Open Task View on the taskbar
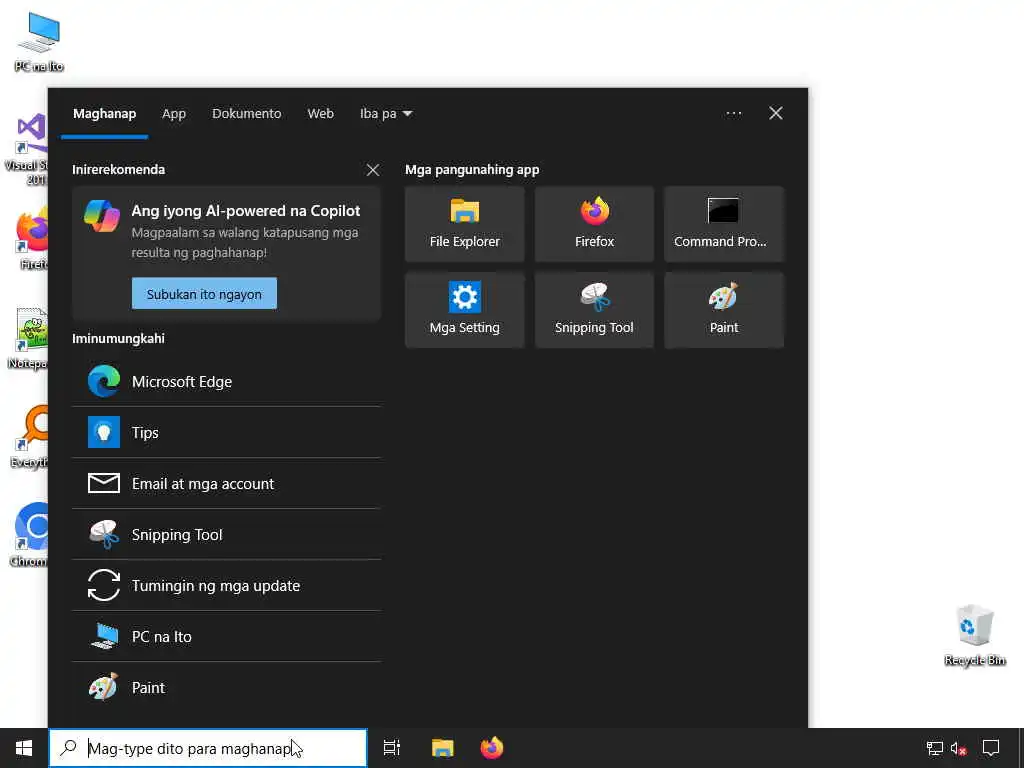The height and width of the screenshot is (768, 1024). (392, 748)
